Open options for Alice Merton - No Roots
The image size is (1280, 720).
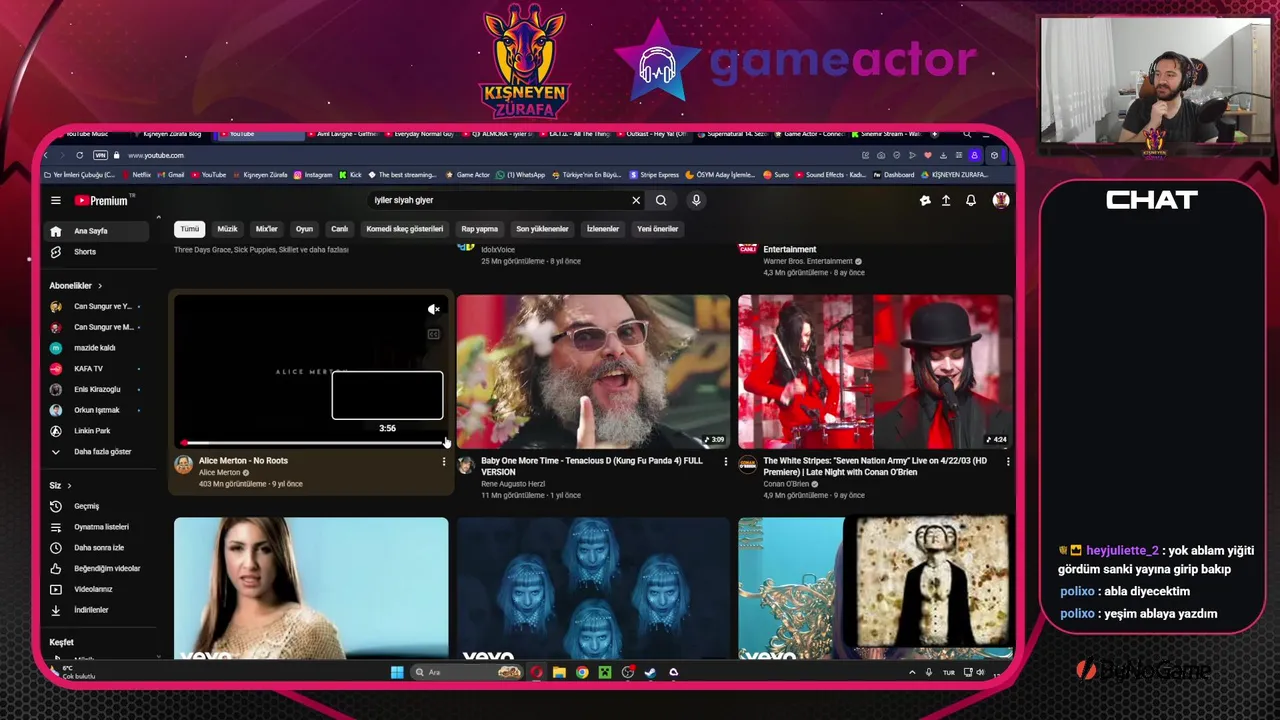coord(444,461)
